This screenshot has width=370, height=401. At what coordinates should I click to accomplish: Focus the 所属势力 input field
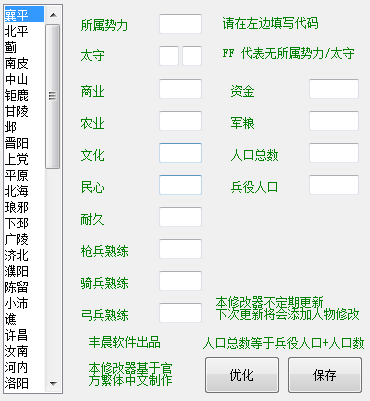(x=180, y=24)
